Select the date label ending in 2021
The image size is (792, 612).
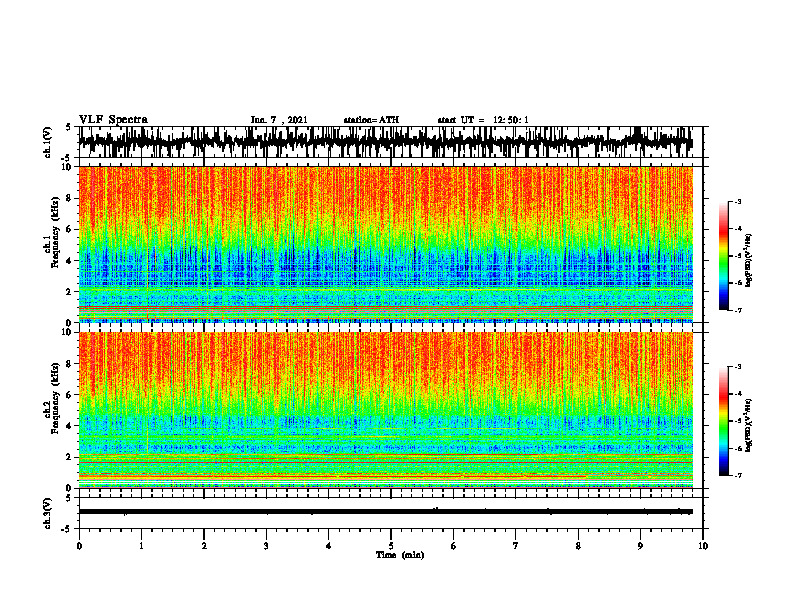point(279,120)
